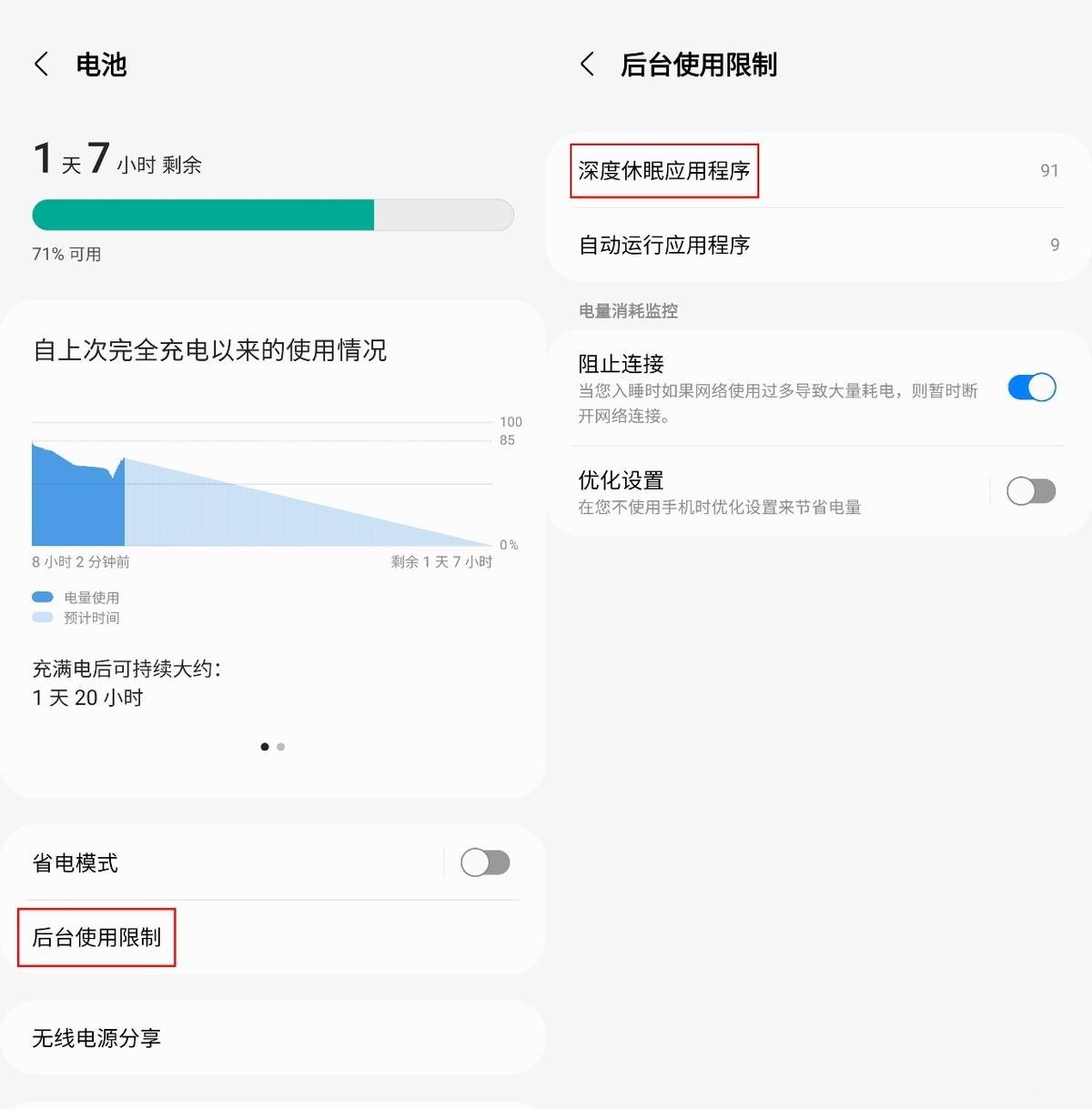Tap the 91 count beside 深度休眠应用程序
The width and height of the screenshot is (1092, 1109).
1049,171
